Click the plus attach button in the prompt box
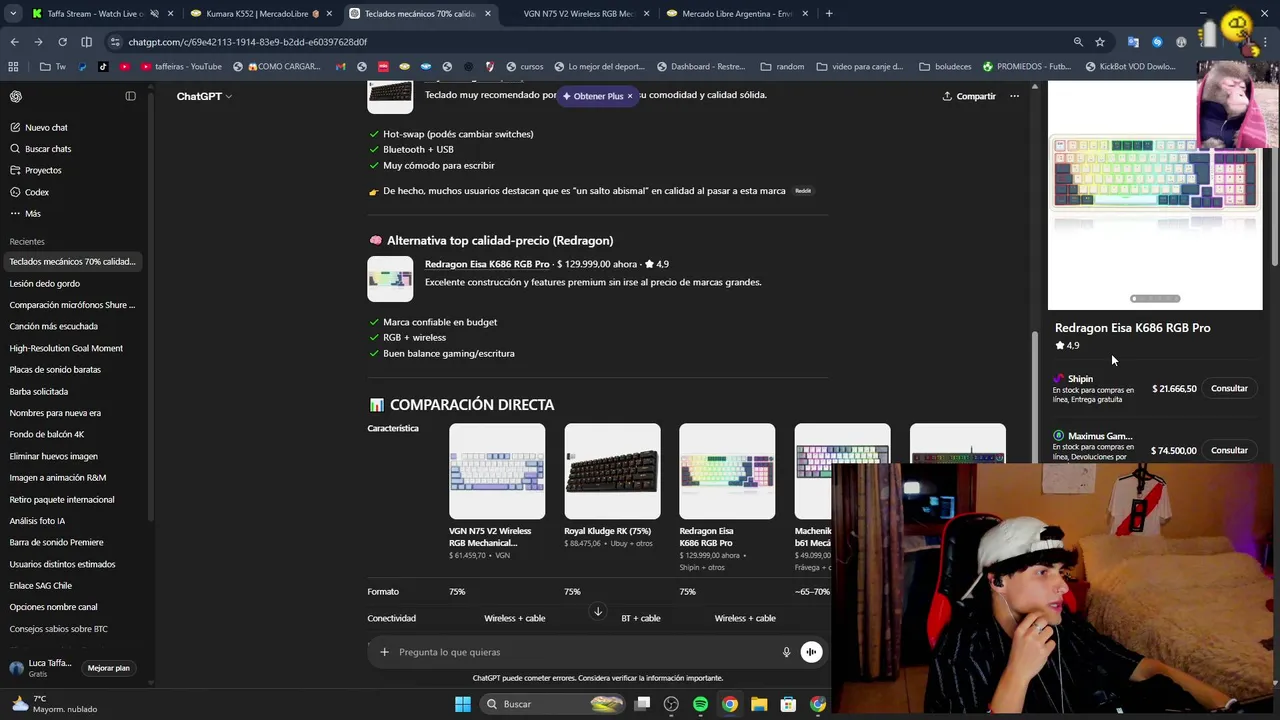Screen dimensions: 1280x720 [x=384, y=652]
